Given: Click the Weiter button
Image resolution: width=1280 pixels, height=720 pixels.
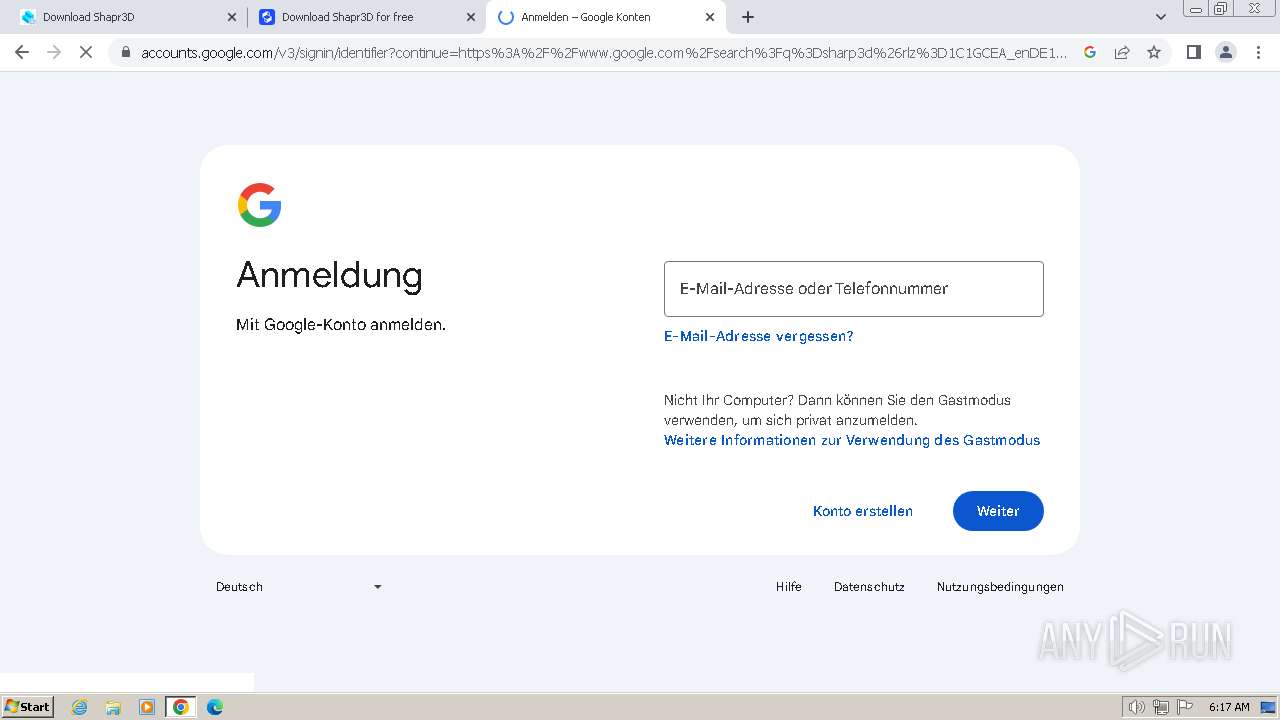Looking at the screenshot, I should pyautogui.click(x=998, y=511).
